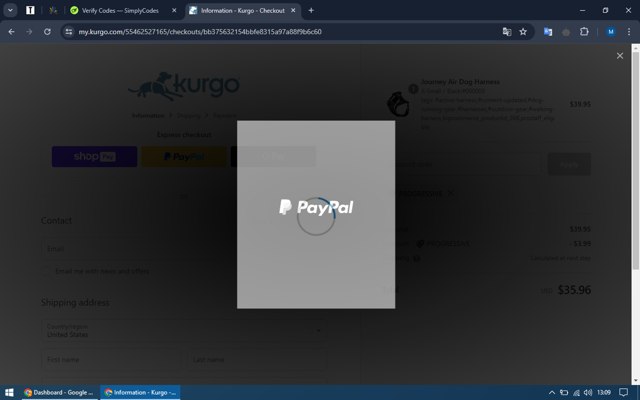Screen dimensions: 640x400
Task: Select the Information - Kurgo - Checkout tab
Action: (242, 11)
